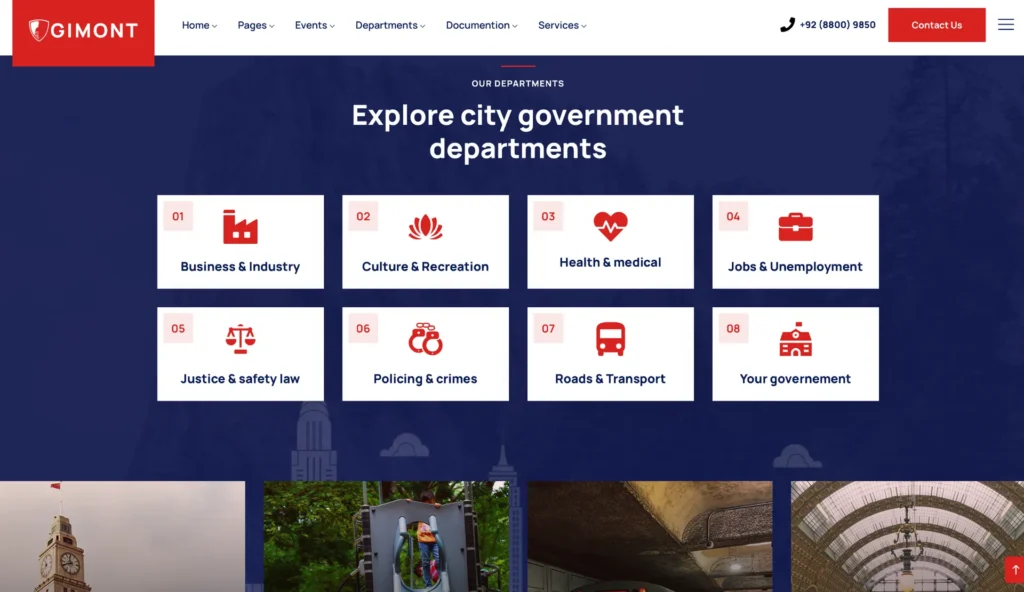The height and width of the screenshot is (592, 1024).
Task: Open the Services navigation menu
Action: [562, 25]
